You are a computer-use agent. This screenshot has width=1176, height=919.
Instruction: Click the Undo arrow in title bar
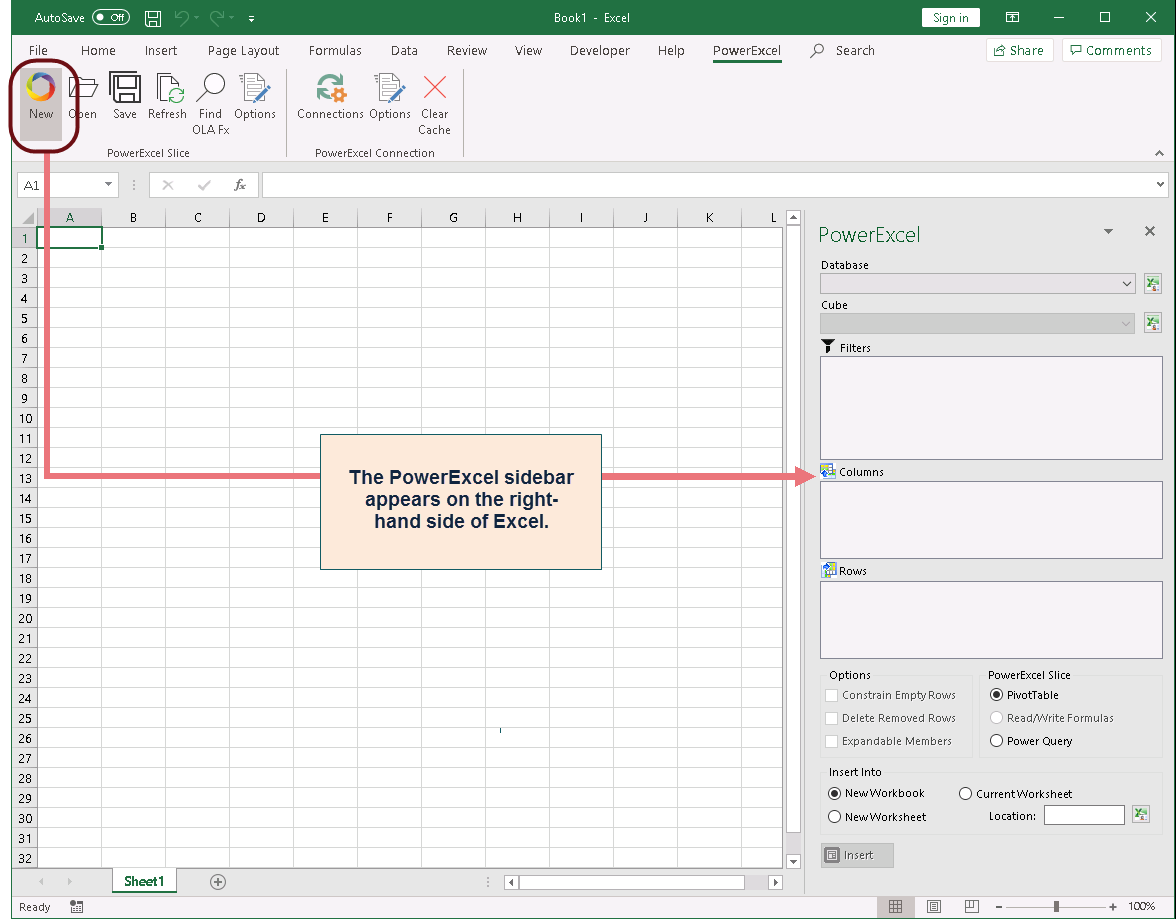(x=181, y=17)
